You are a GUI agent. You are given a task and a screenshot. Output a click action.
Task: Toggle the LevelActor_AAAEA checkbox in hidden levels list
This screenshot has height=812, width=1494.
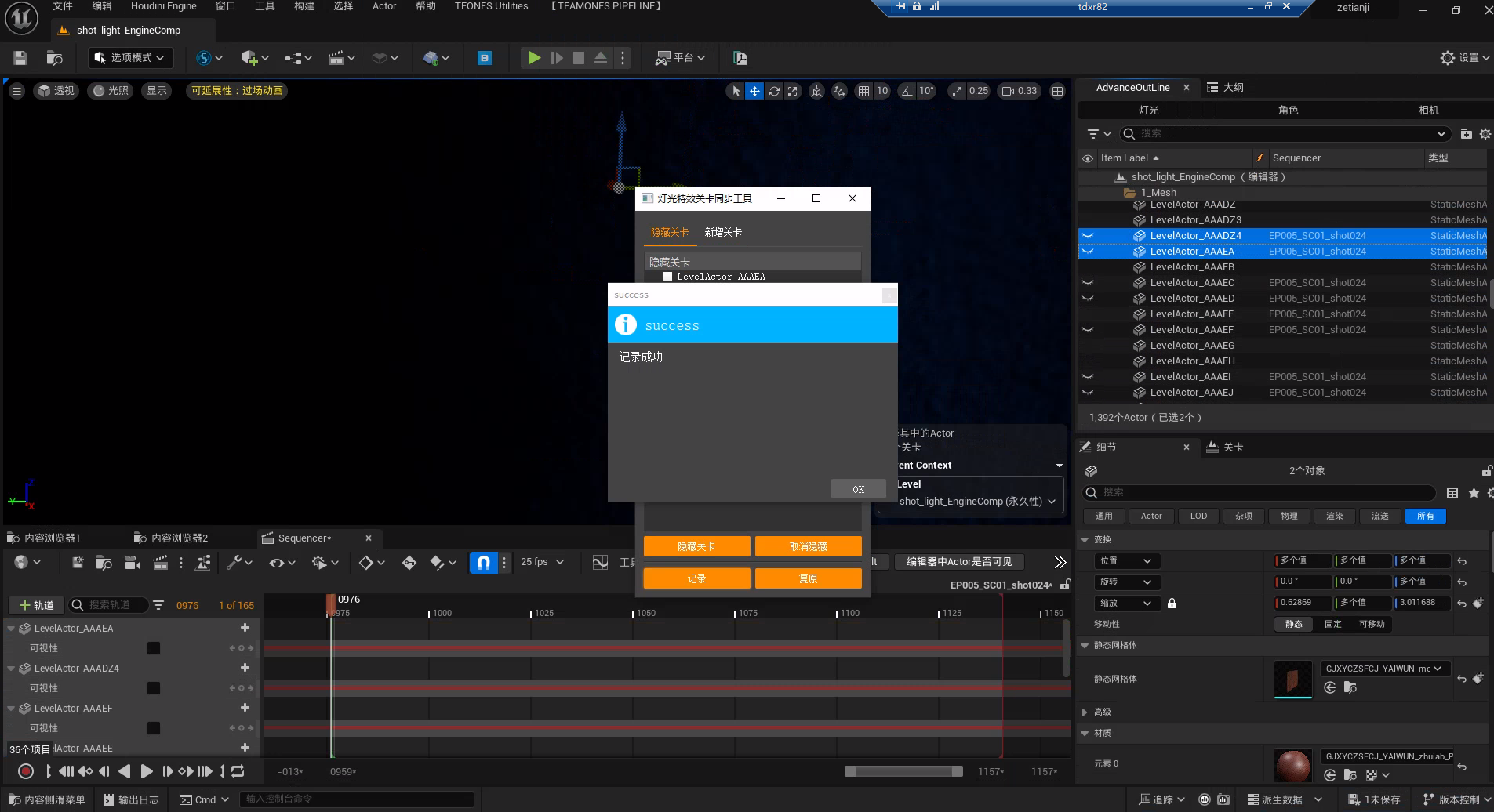667,277
